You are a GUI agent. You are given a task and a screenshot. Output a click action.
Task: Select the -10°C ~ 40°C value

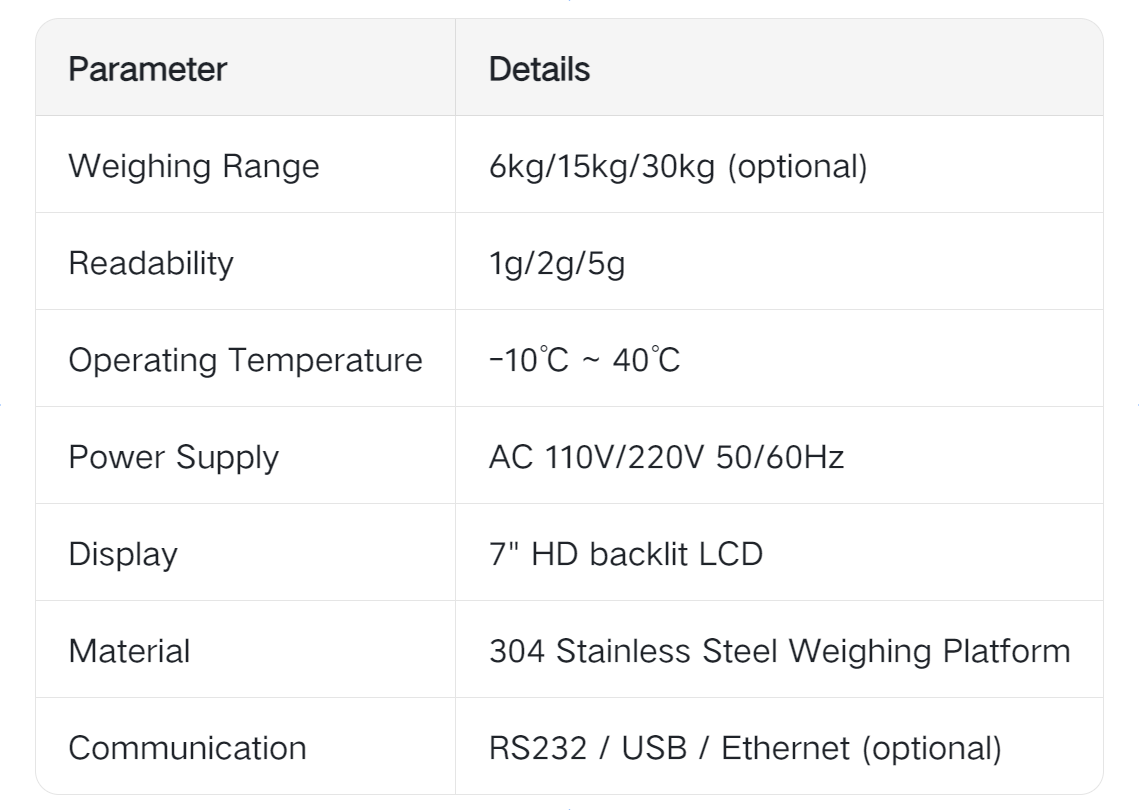pos(585,360)
